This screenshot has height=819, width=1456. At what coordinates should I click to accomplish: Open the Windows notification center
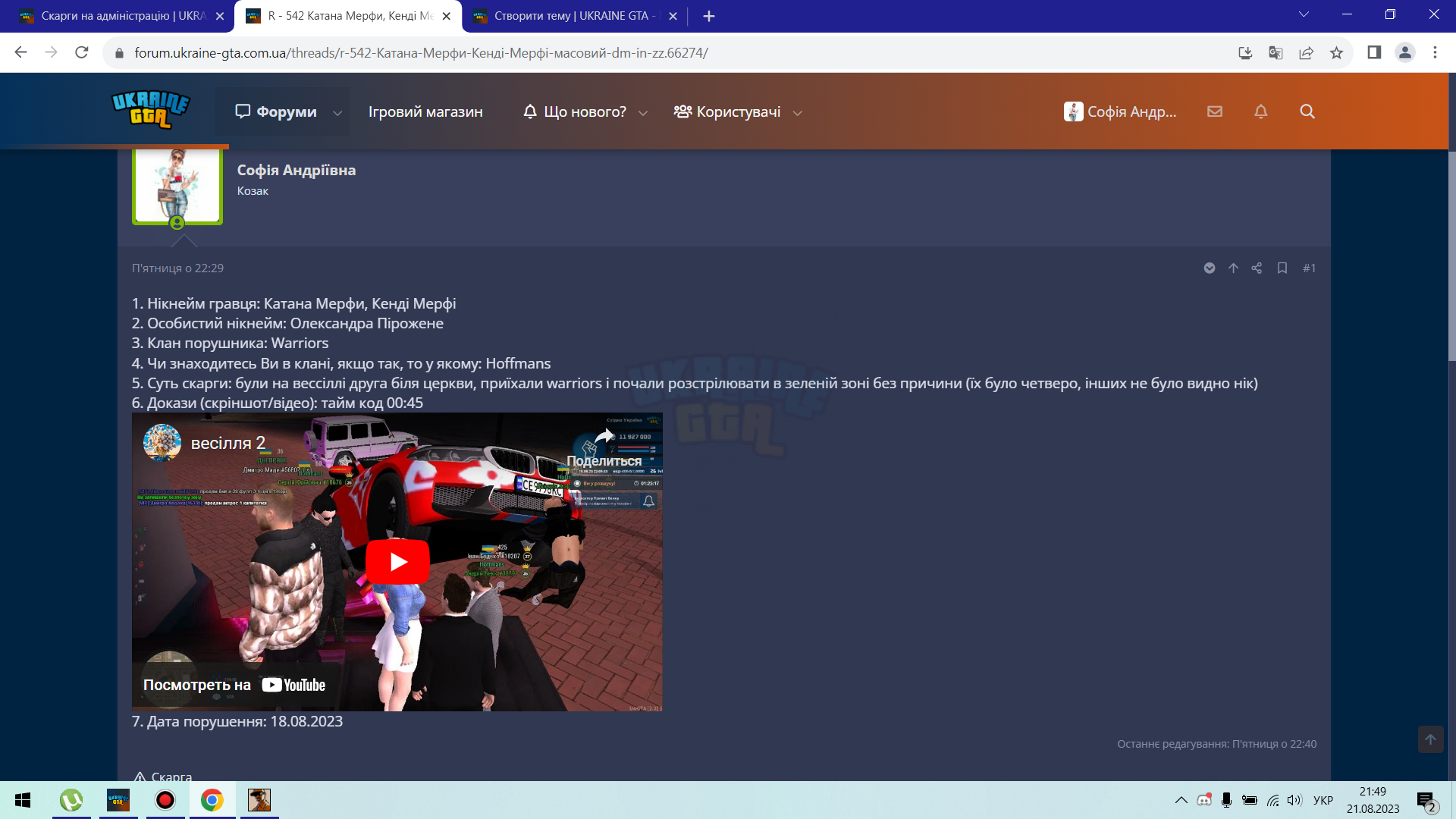(1426, 801)
